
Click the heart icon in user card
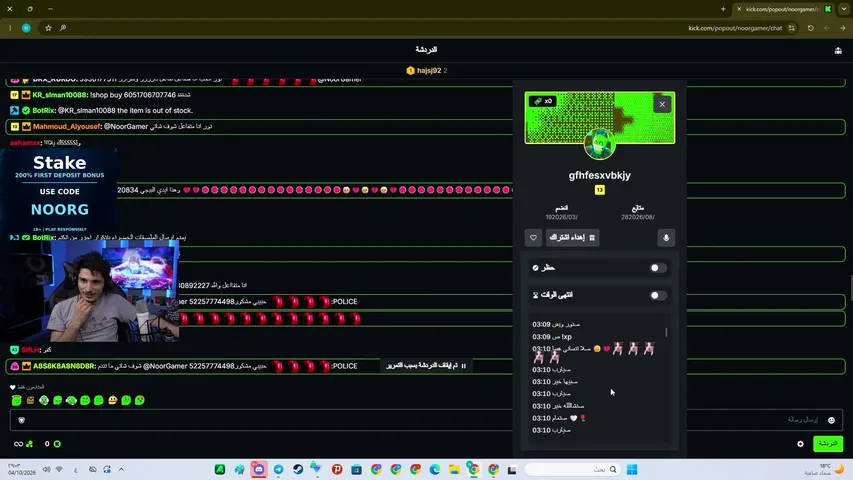[533, 238]
